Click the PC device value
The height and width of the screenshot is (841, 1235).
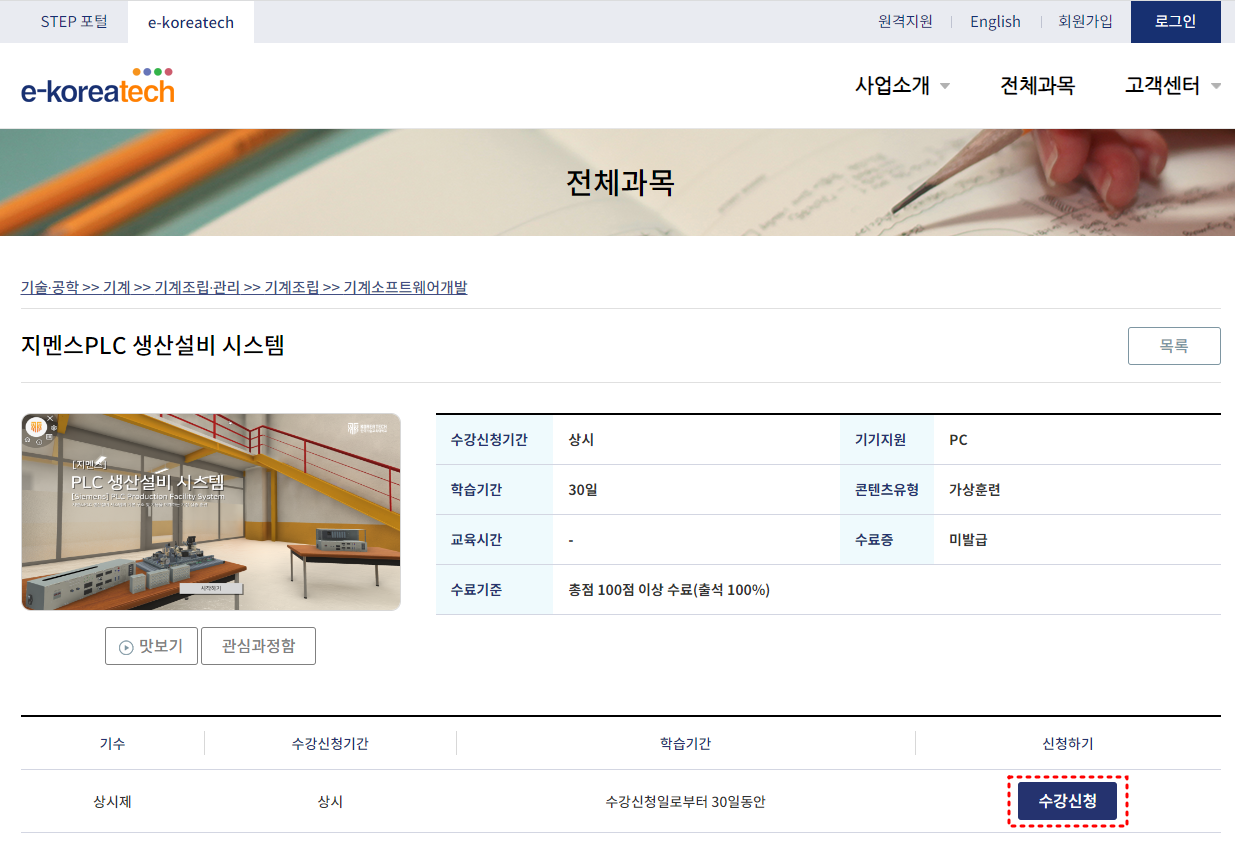958,440
